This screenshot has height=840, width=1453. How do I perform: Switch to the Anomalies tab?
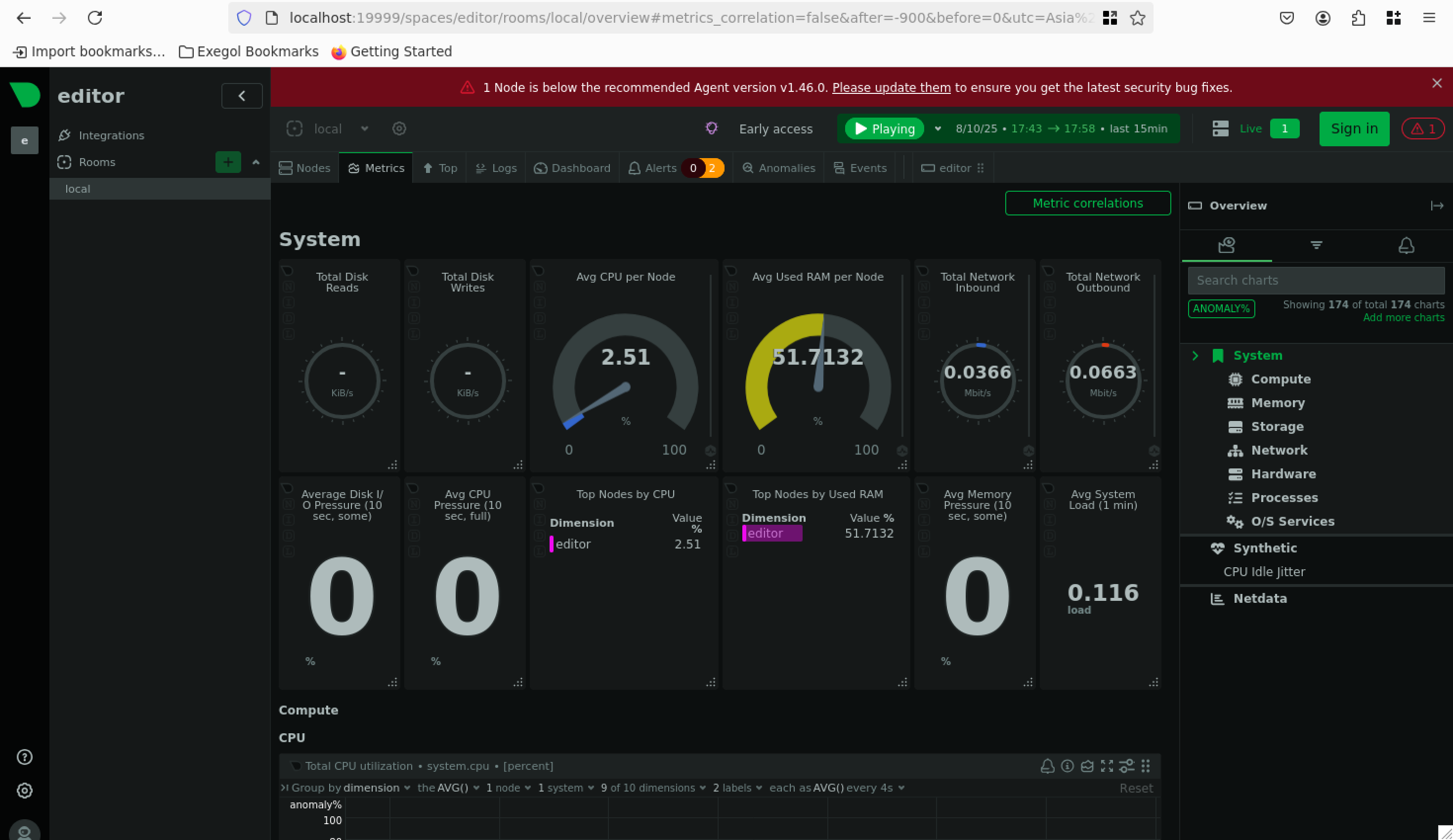tap(778, 168)
